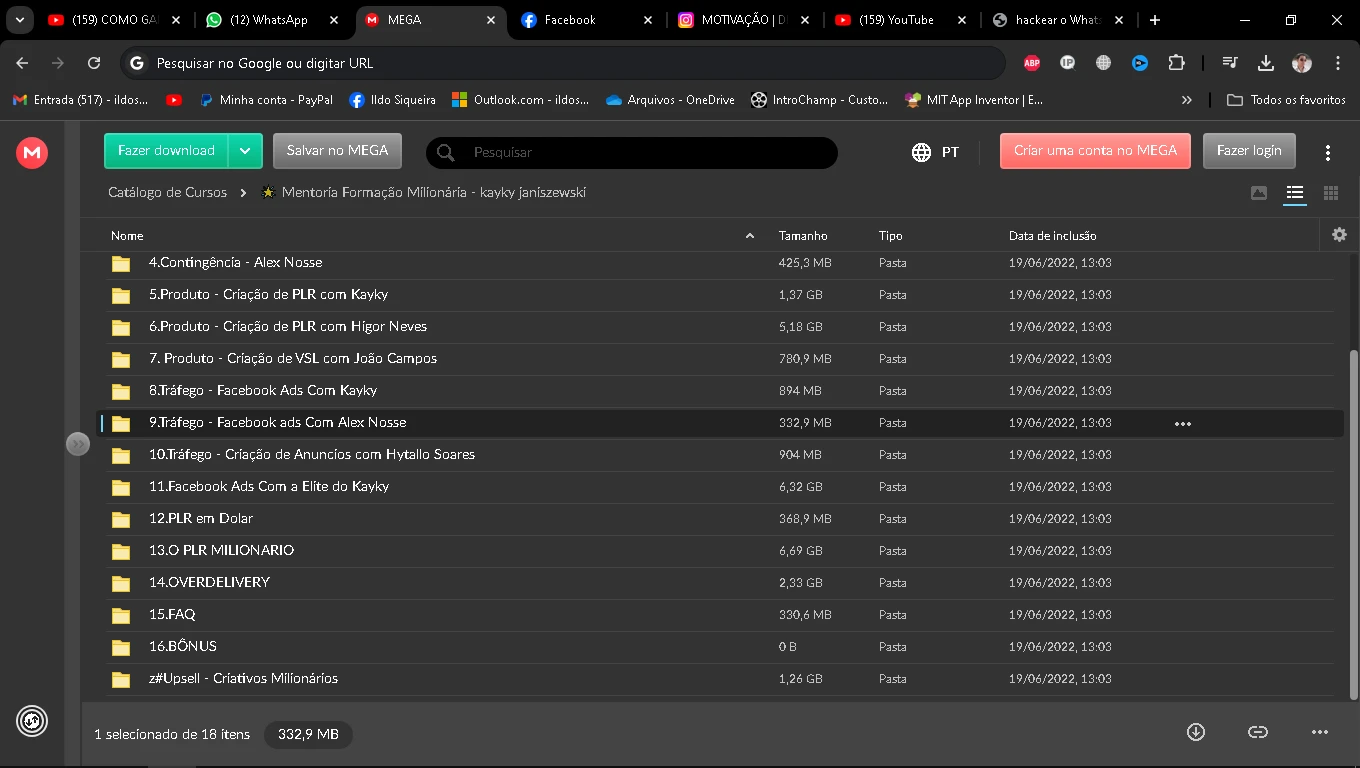This screenshot has height=768, width=1360.
Task: Click the MEGA logo in sidebar
Action: coord(32,152)
